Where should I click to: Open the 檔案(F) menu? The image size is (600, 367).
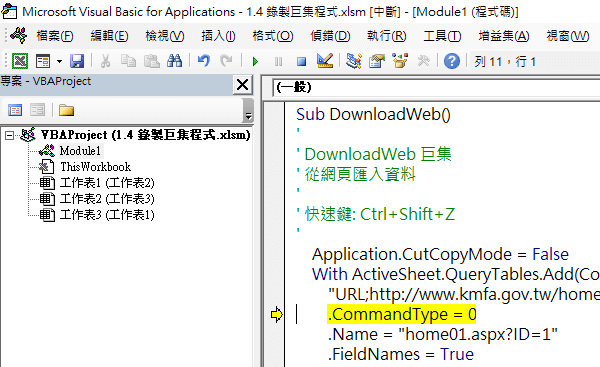coord(55,36)
